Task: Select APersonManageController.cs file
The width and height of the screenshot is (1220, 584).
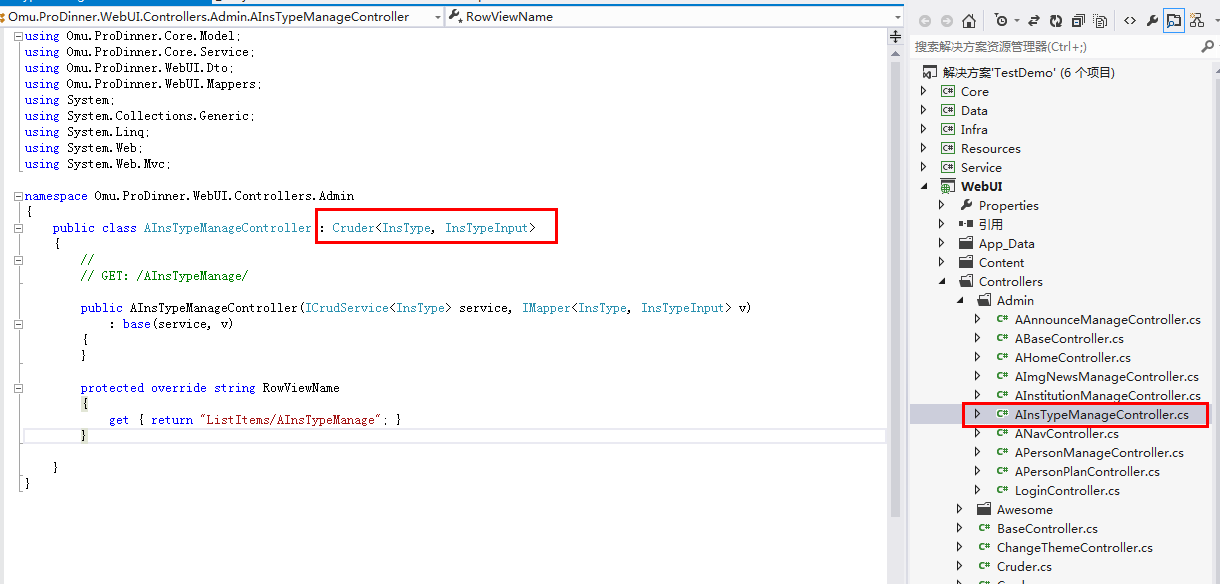Action: click(x=1098, y=452)
